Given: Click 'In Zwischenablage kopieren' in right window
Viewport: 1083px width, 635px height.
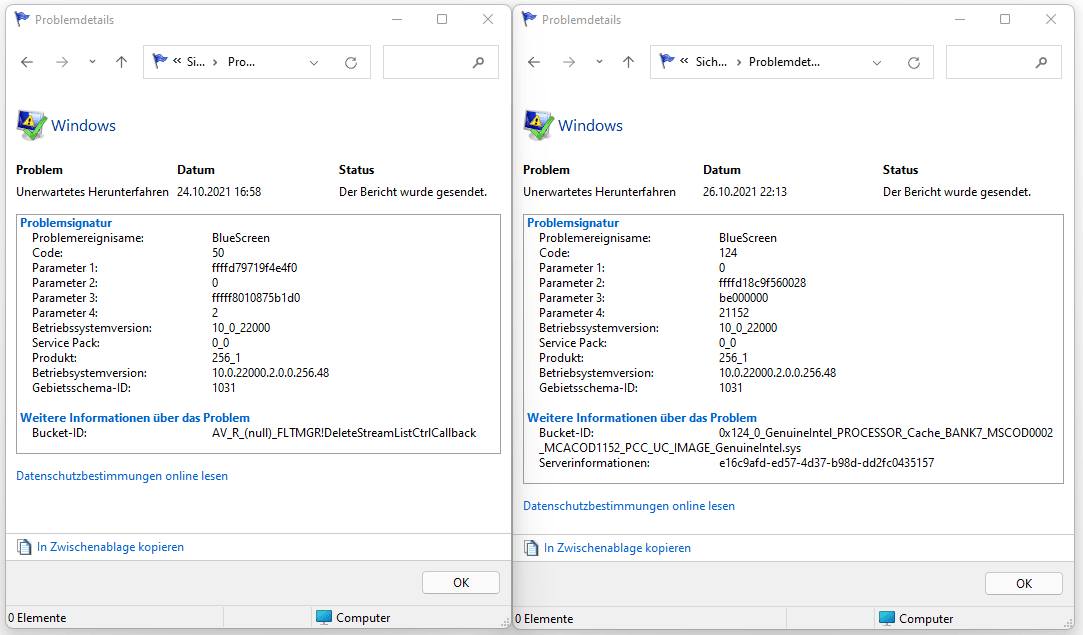Looking at the screenshot, I should (617, 548).
